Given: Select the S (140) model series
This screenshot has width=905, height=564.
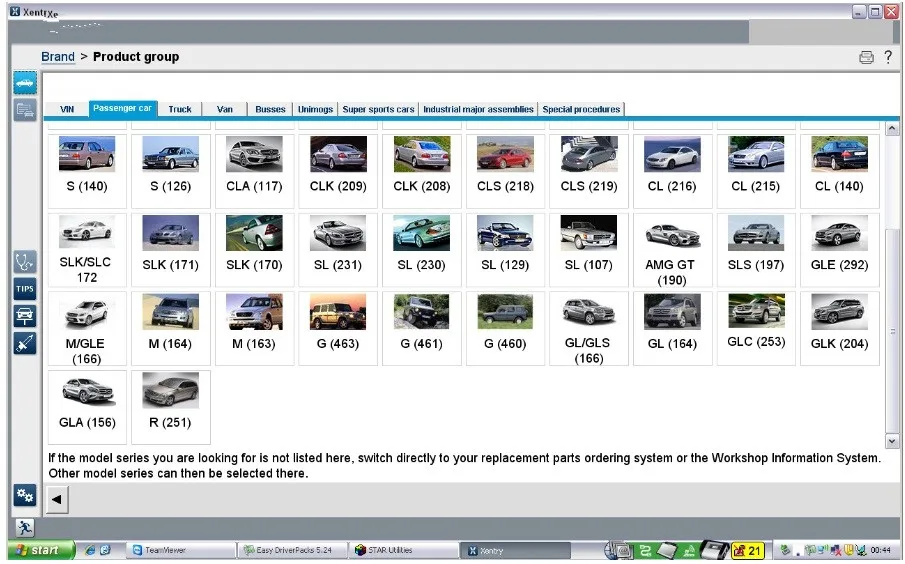Looking at the screenshot, I should click(x=87, y=171).
